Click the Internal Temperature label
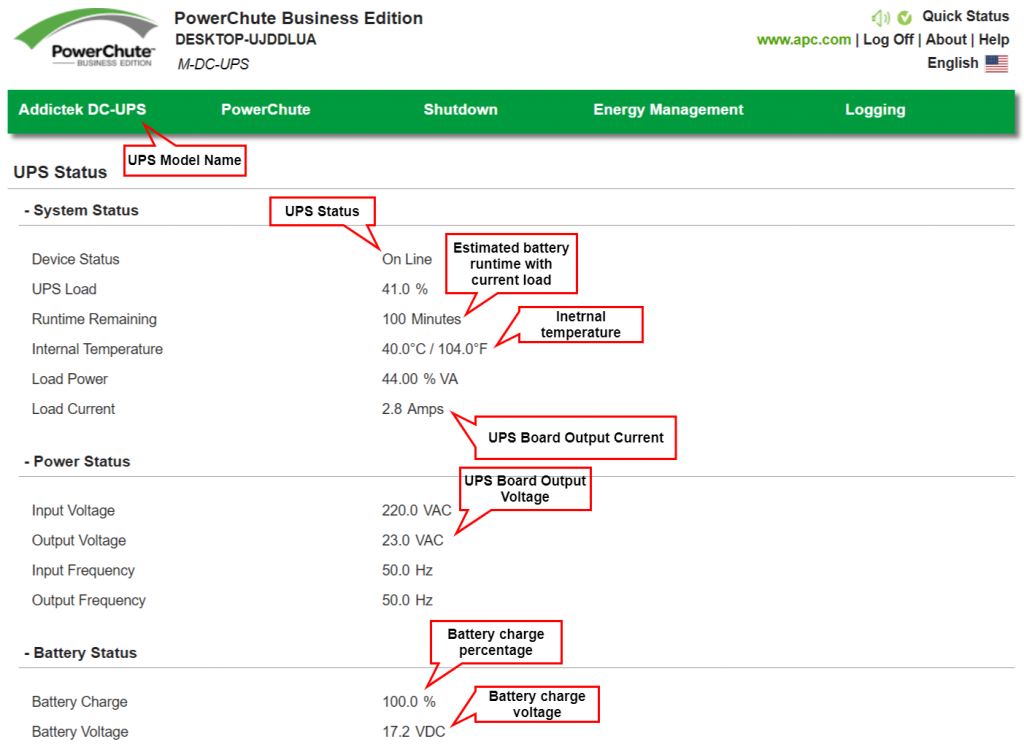This screenshot has height=747, width=1024. click(x=97, y=349)
